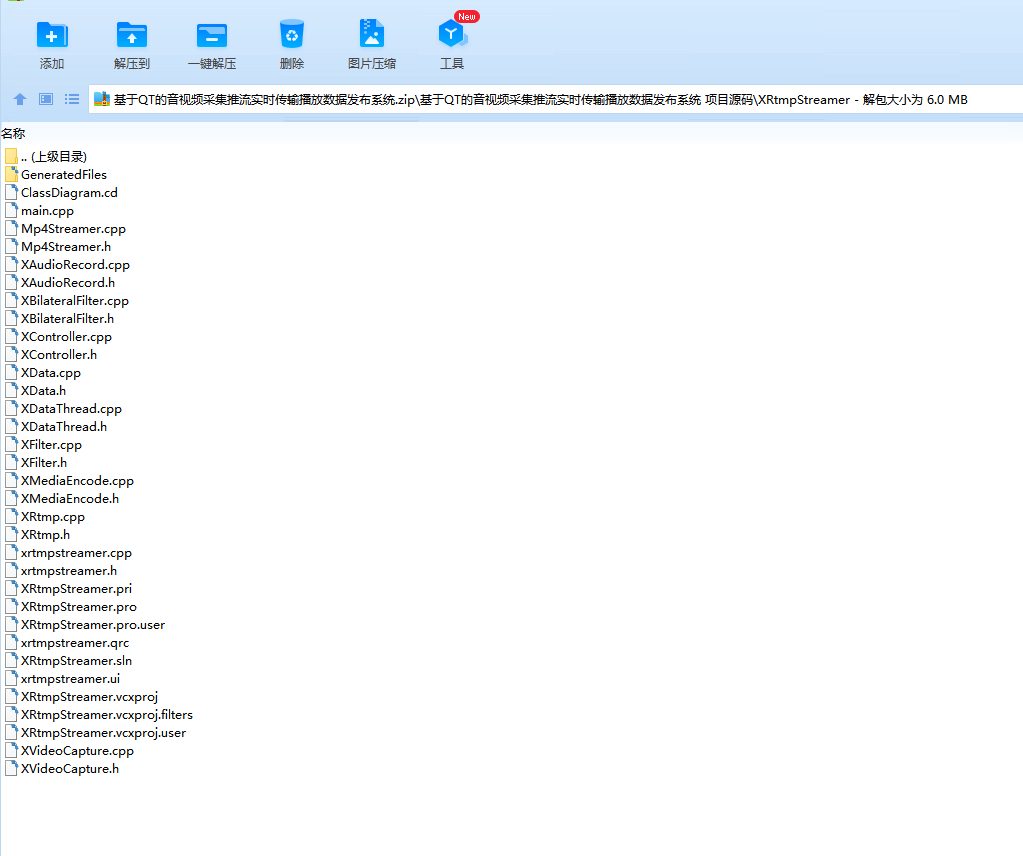The width and height of the screenshot is (1023, 856).
Task: Sort by the 名称 column header
Action: 13,134
